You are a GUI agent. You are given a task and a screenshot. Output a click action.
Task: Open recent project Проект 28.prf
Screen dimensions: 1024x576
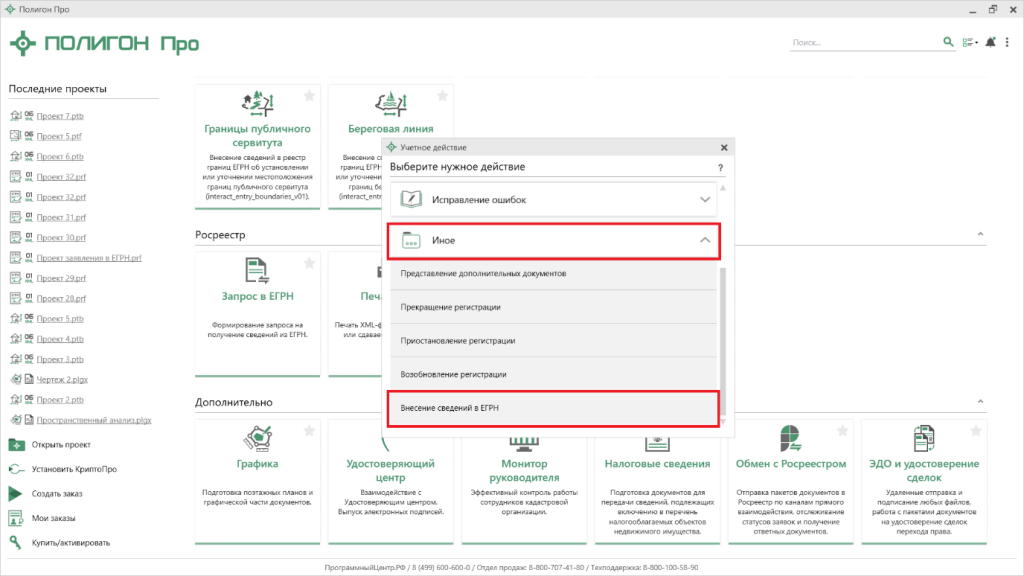61,298
